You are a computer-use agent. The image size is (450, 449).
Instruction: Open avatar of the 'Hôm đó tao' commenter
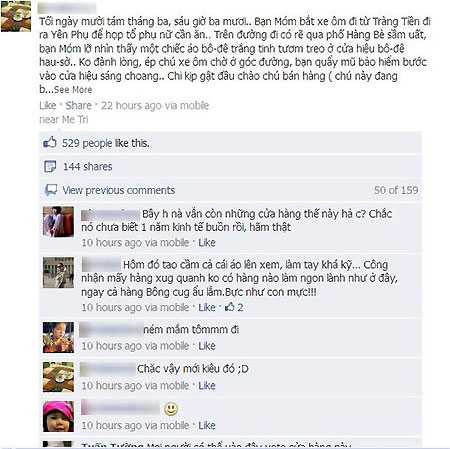(x=58, y=272)
